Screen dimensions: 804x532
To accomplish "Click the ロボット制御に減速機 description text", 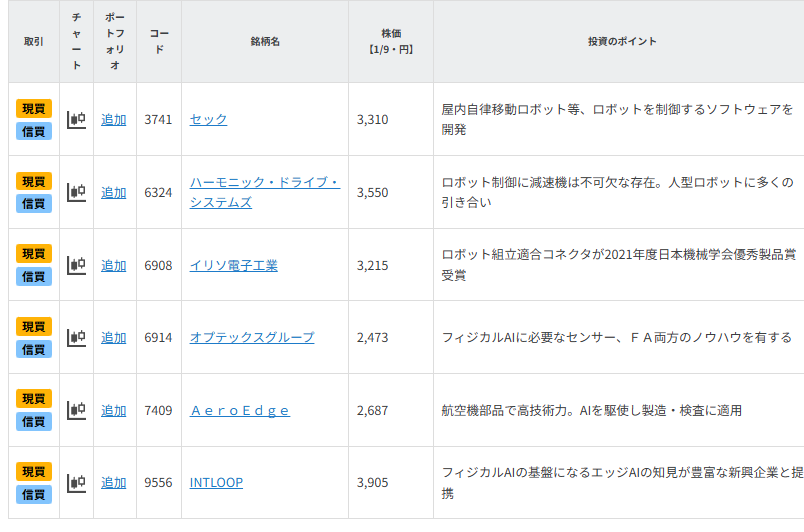I will (x=617, y=192).
